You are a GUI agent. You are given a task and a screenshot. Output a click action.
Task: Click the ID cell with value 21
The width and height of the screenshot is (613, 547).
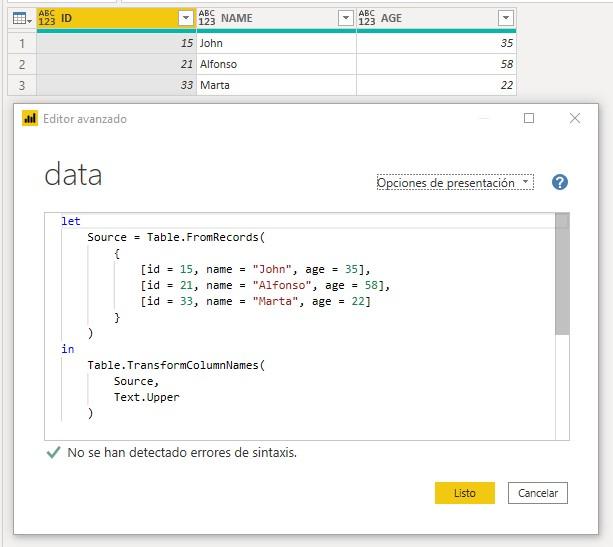click(x=116, y=64)
